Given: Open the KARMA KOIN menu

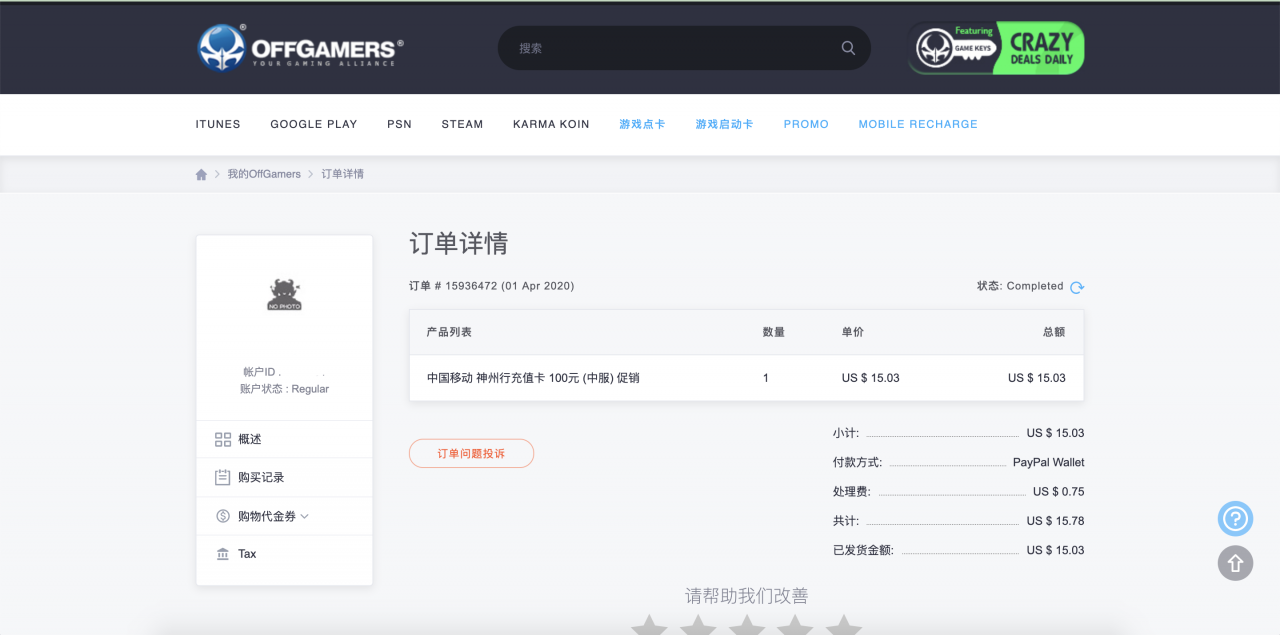Looking at the screenshot, I should coord(551,124).
